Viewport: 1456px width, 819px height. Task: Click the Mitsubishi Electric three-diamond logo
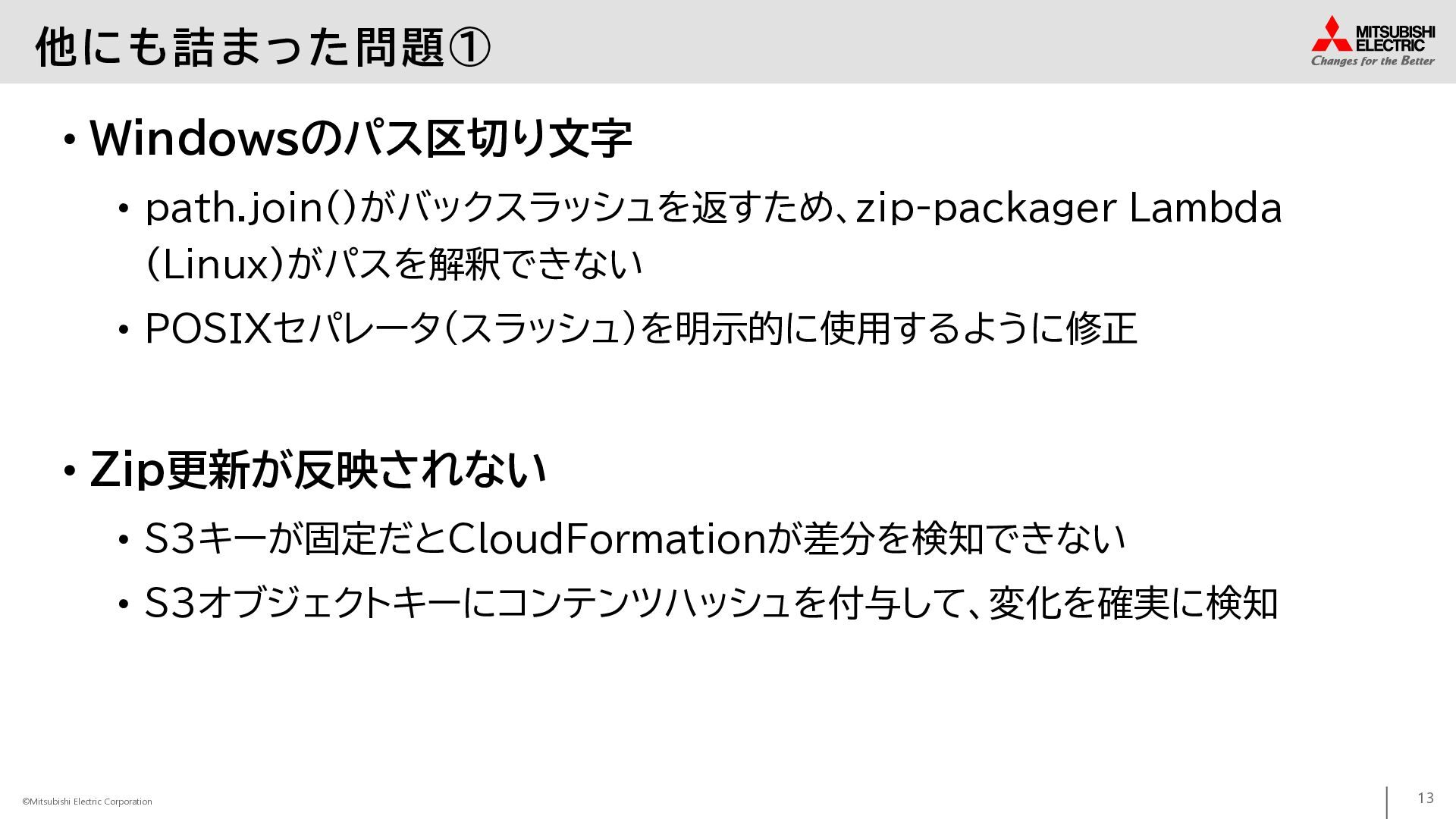point(1332,34)
